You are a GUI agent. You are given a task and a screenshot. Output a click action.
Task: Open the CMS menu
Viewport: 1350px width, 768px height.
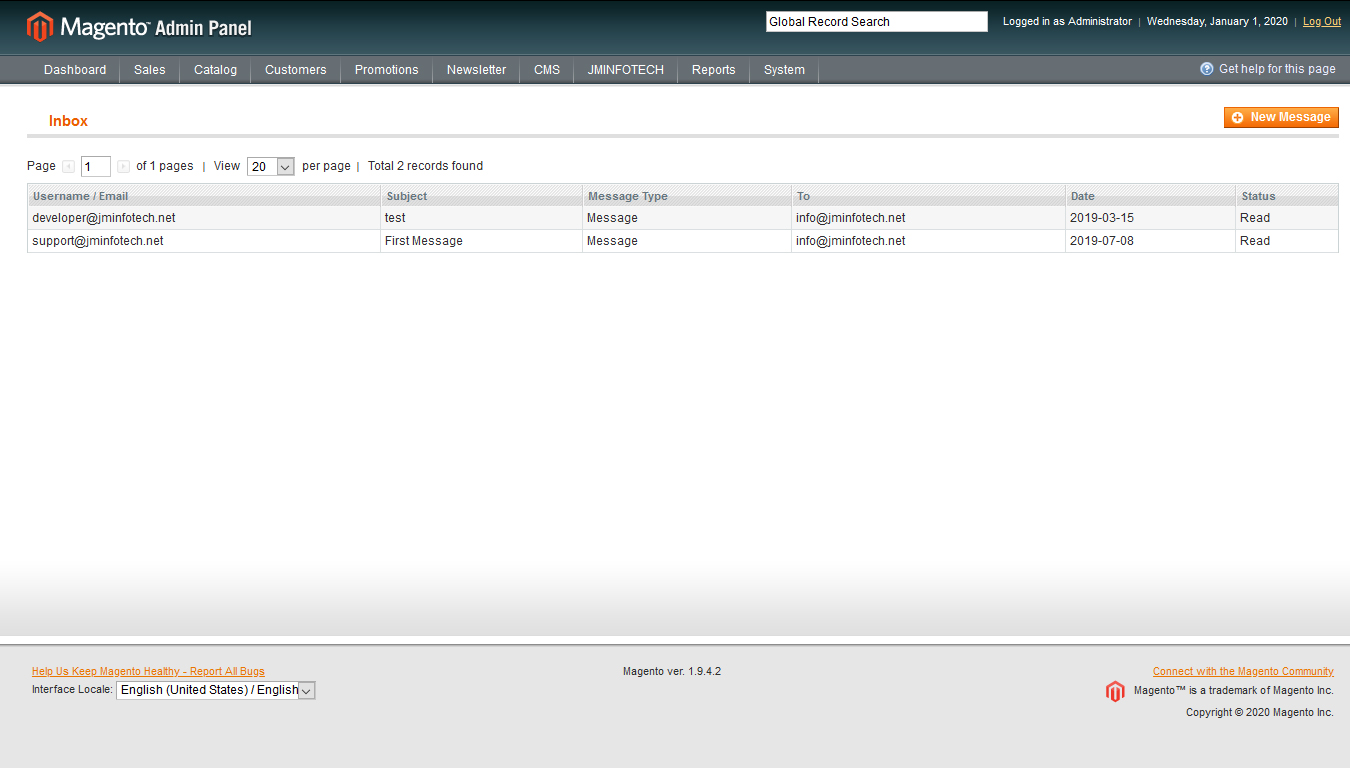click(547, 70)
